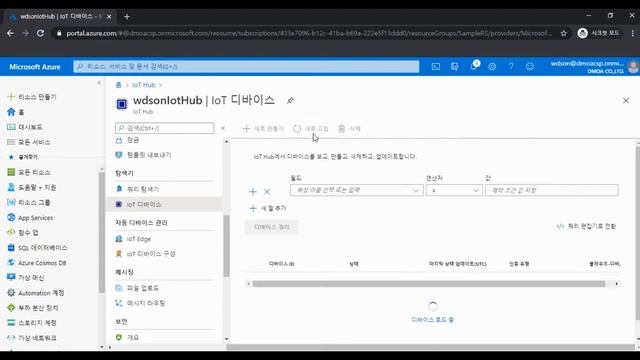Image resolution: width=640 pixels, height=360 pixels.
Task: Focus the Azure global search box
Action: (x=246, y=67)
